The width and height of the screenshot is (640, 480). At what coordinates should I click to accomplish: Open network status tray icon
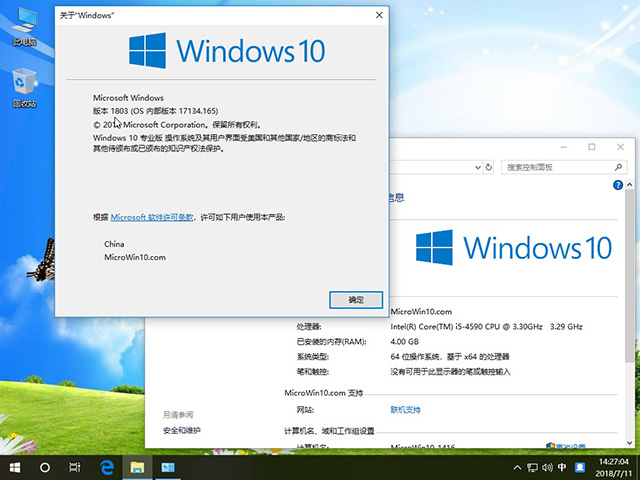532,468
